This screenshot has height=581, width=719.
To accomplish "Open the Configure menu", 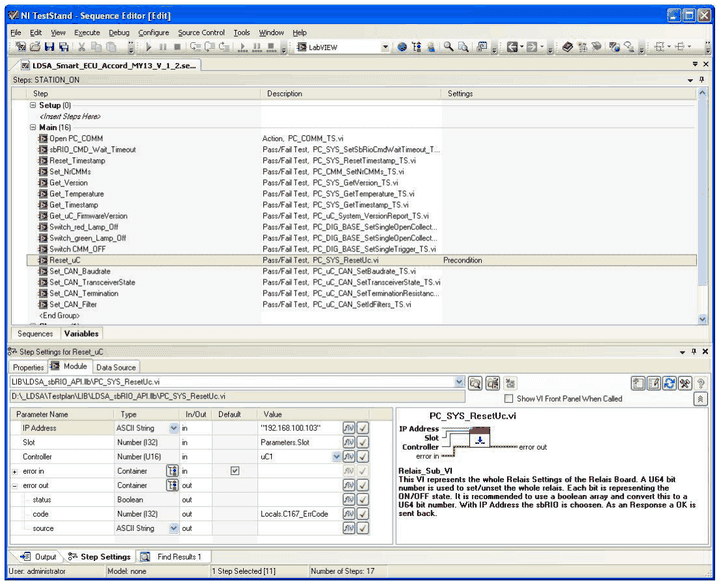I will pos(154,33).
